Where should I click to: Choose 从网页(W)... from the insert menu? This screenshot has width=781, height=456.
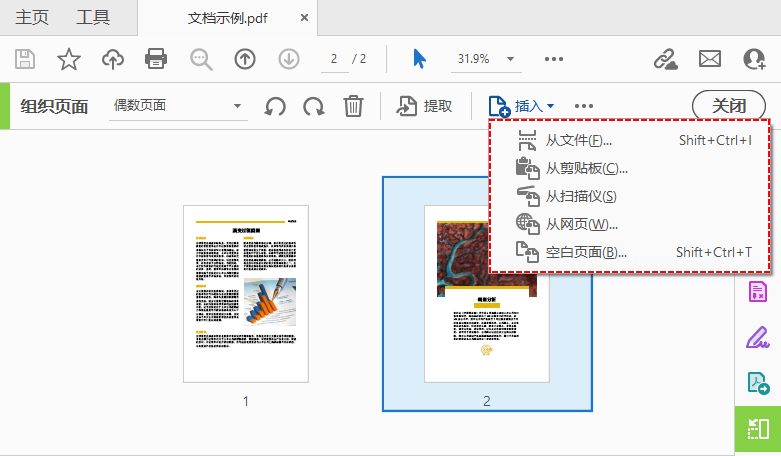[630, 224]
